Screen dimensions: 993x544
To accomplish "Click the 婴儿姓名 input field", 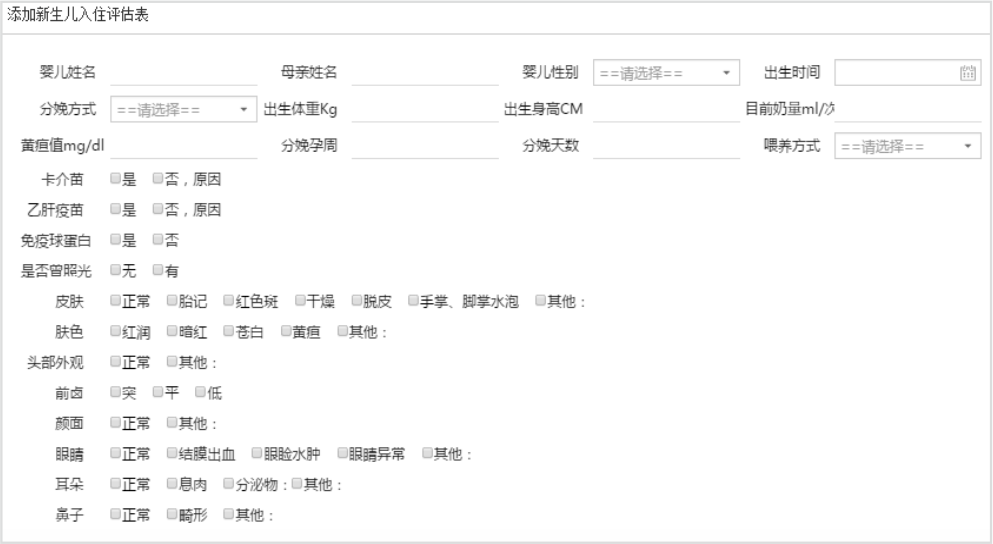I will click(183, 72).
